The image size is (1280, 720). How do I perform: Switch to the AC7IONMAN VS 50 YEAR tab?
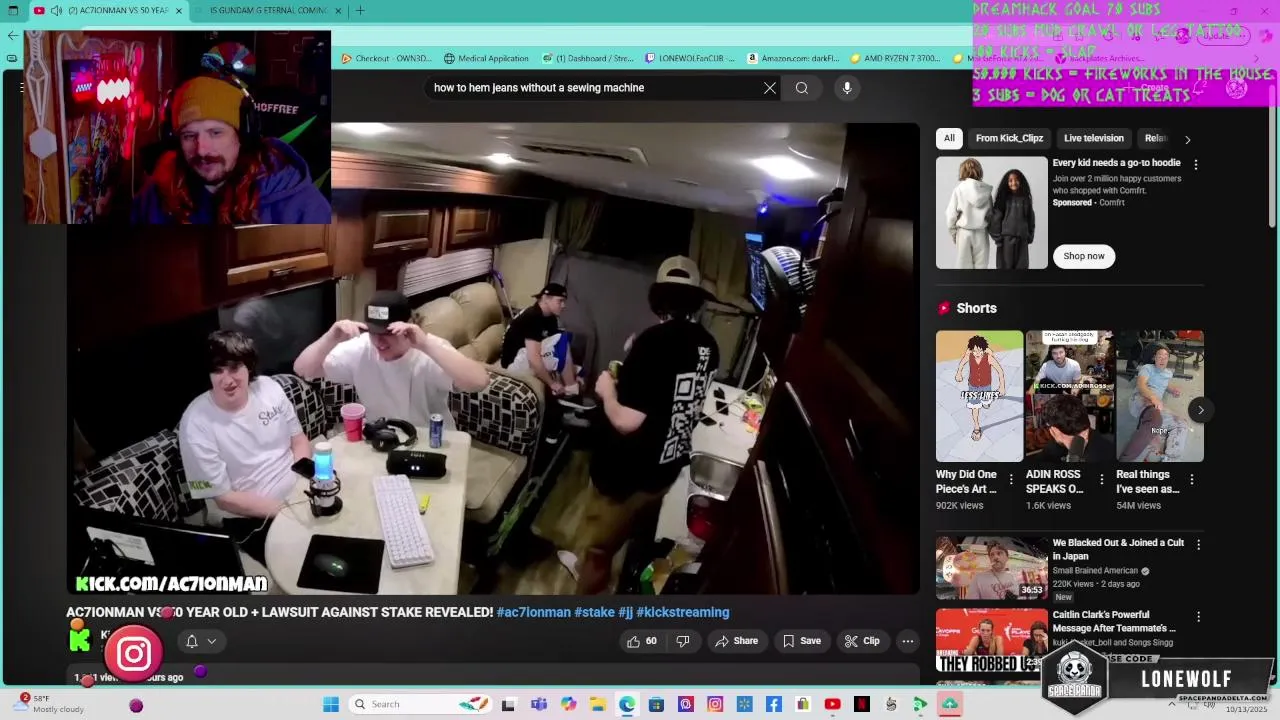click(x=108, y=11)
